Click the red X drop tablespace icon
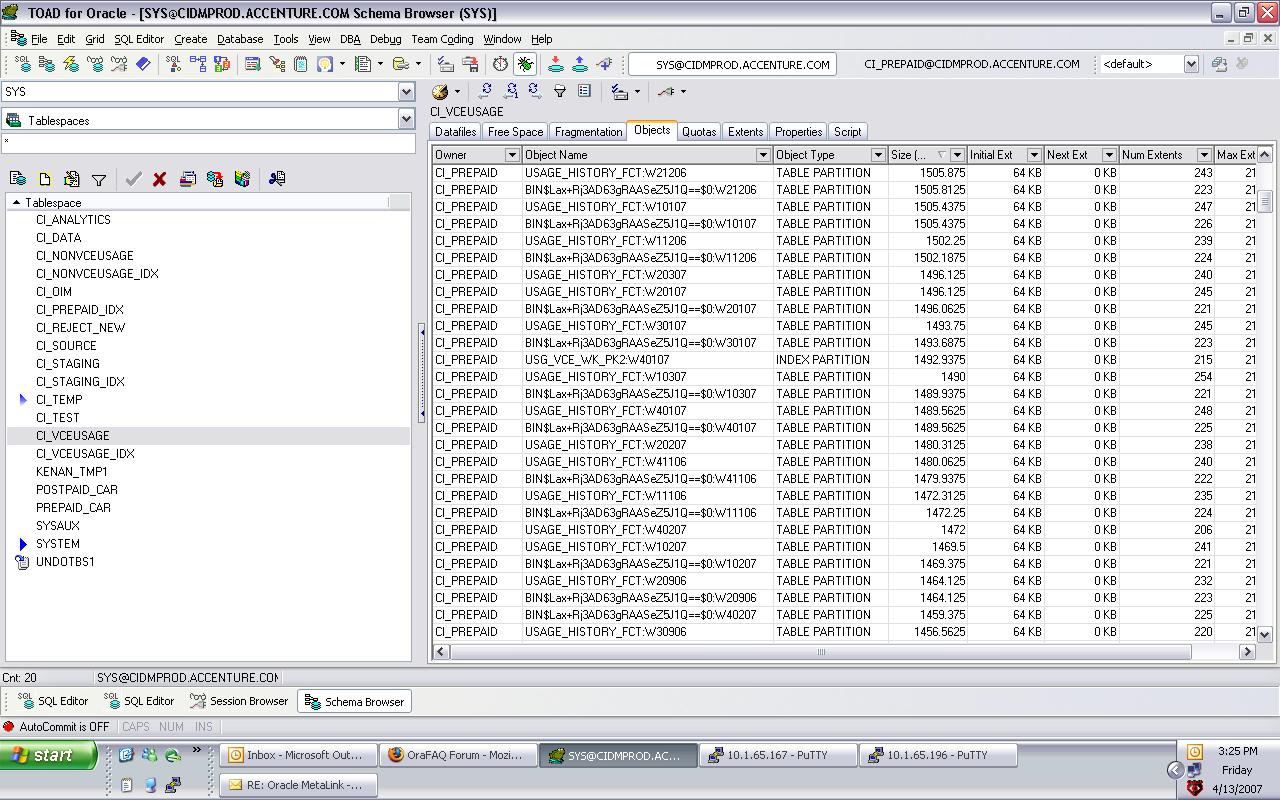Image resolution: width=1280 pixels, height=800 pixels. click(159, 179)
